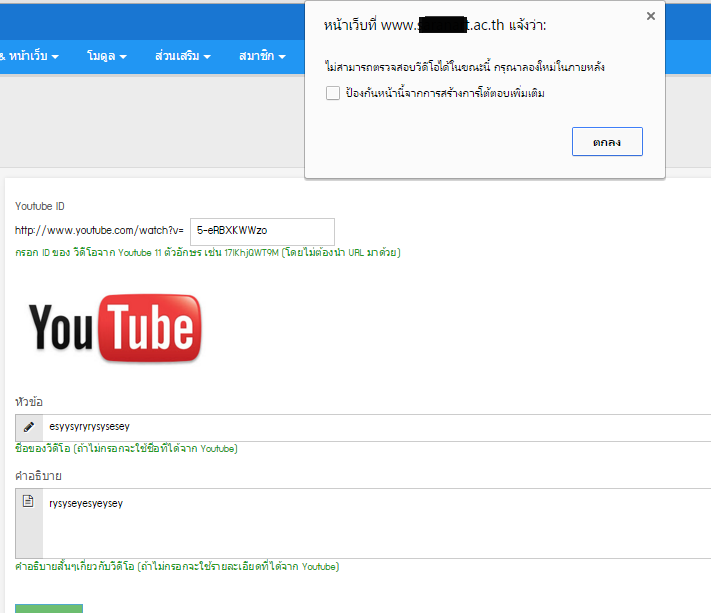Open the โมดูล dropdown menu
This screenshot has width=711, height=613.
[107, 56]
